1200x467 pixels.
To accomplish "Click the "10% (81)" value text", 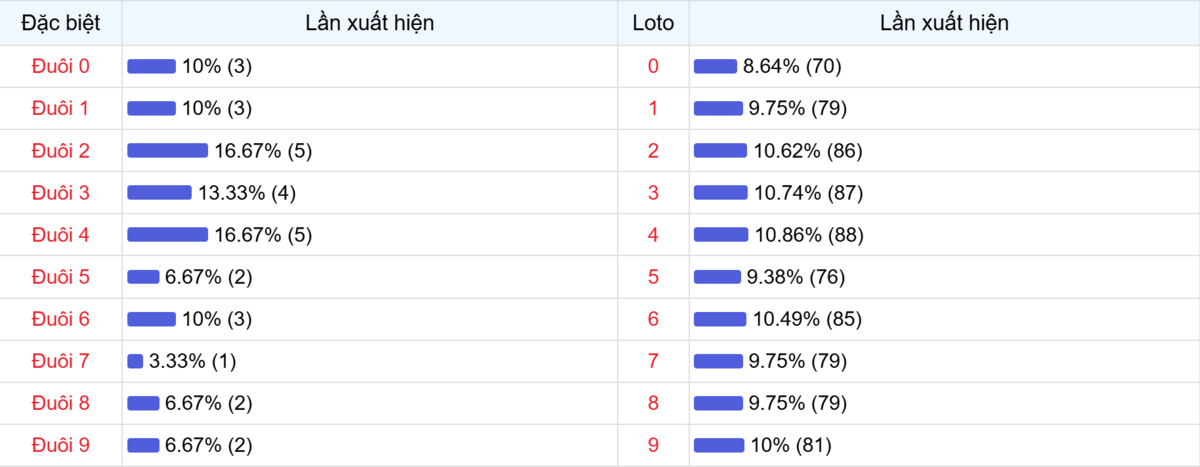I will (790, 445).
